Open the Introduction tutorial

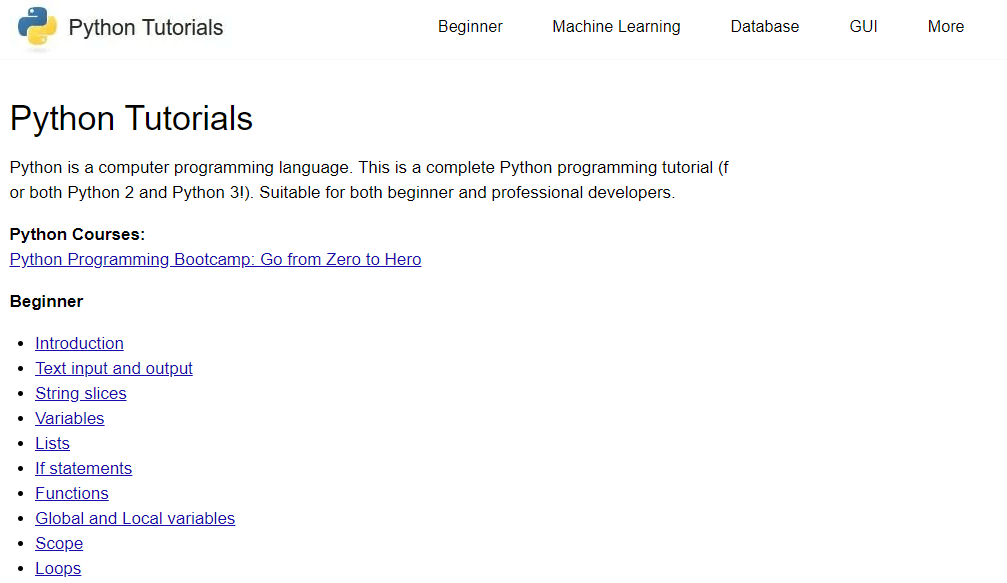click(x=79, y=343)
